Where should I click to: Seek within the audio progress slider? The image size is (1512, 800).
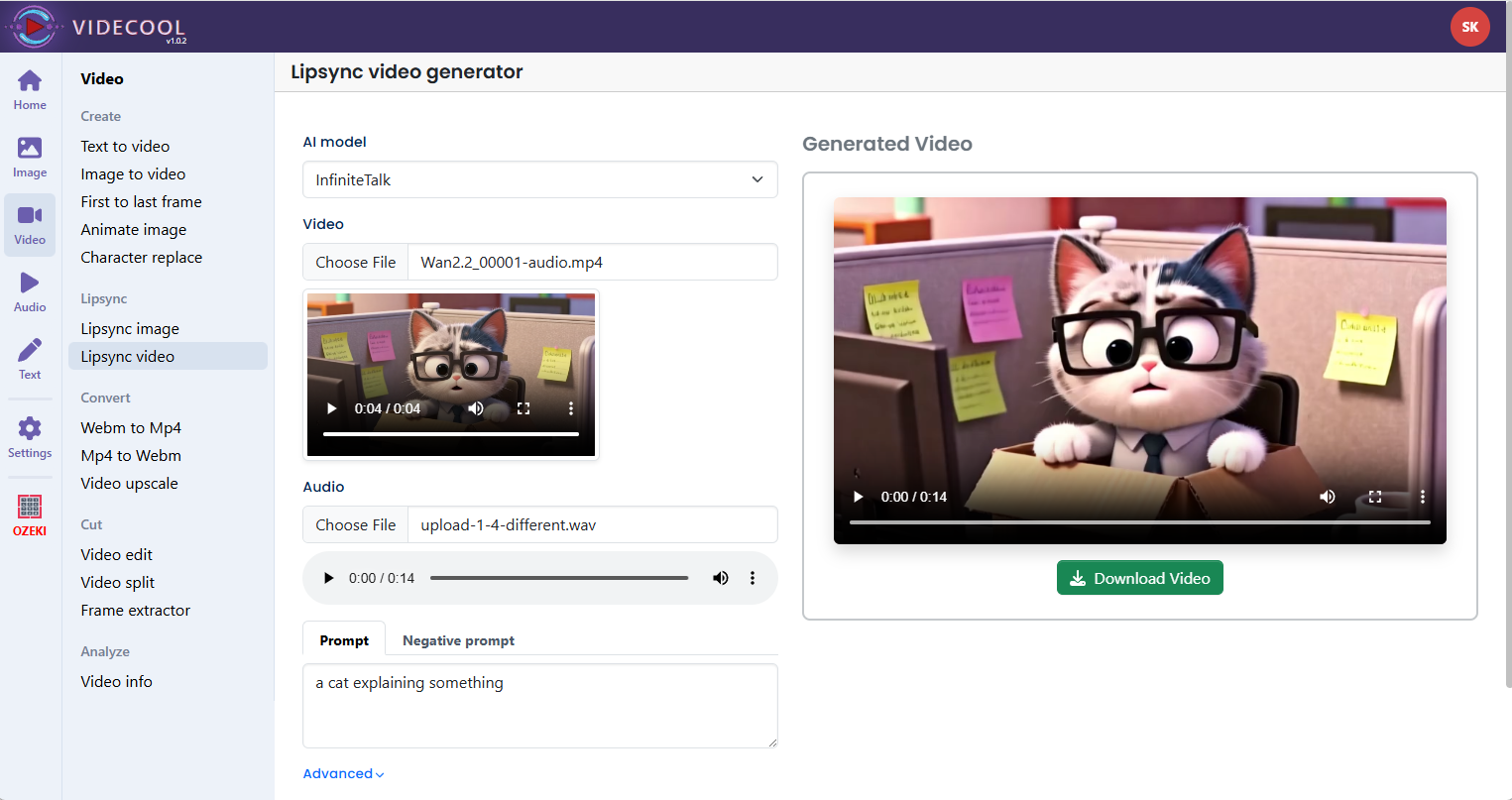(x=559, y=578)
